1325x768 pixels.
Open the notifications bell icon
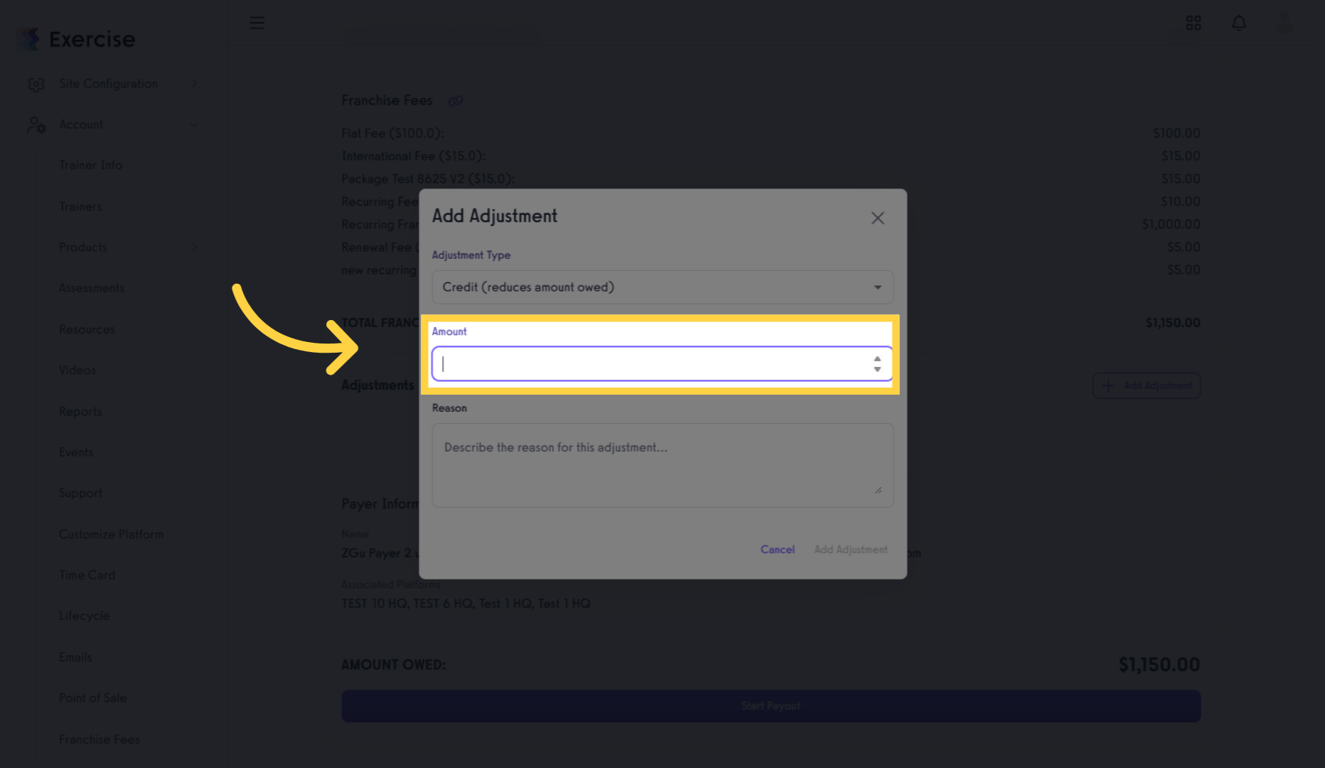(x=1239, y=22)
